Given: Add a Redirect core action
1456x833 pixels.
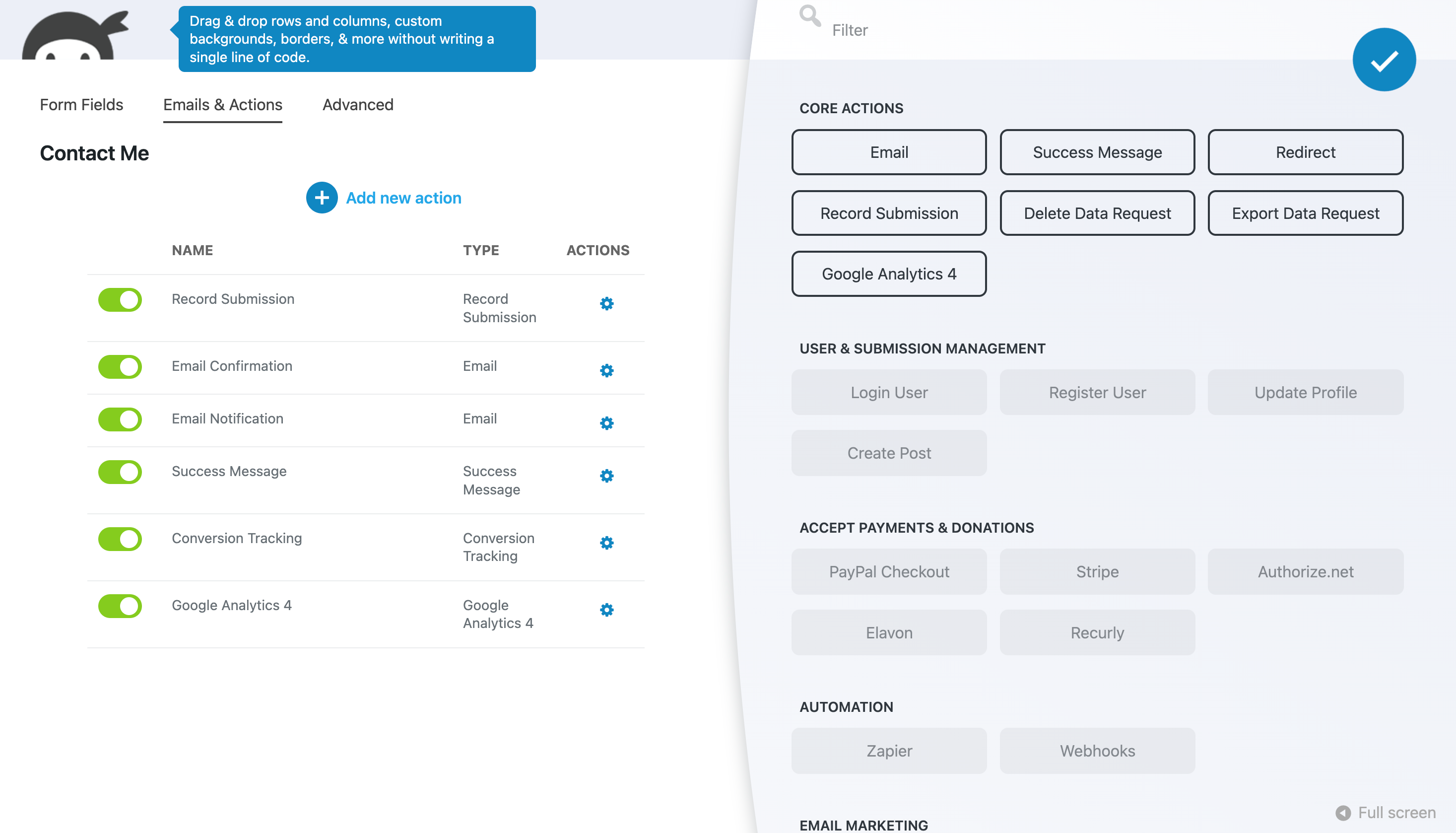Looking at the screenshot, I should tap(1305, 152).
